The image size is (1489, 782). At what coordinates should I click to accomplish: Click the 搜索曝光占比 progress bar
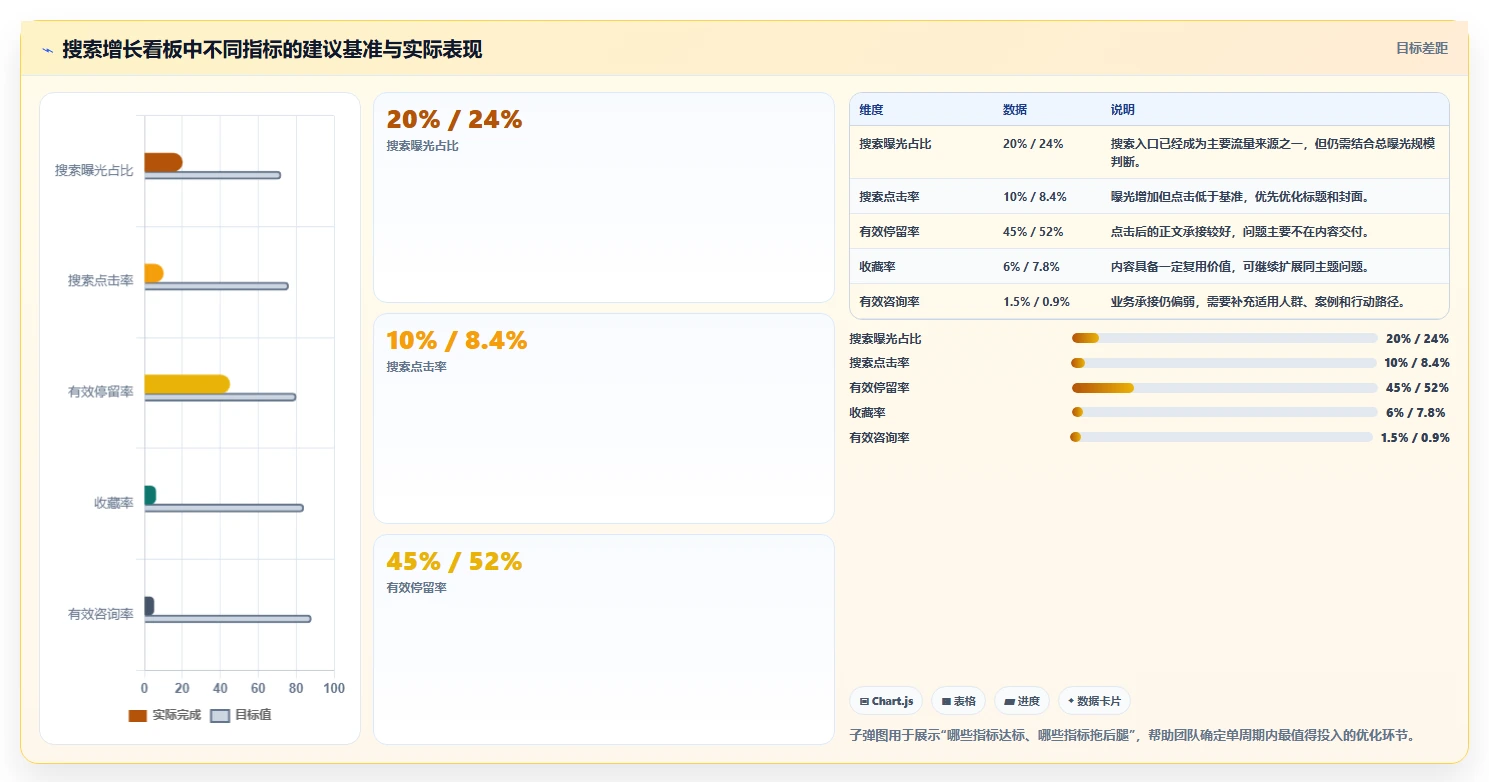1224,338
